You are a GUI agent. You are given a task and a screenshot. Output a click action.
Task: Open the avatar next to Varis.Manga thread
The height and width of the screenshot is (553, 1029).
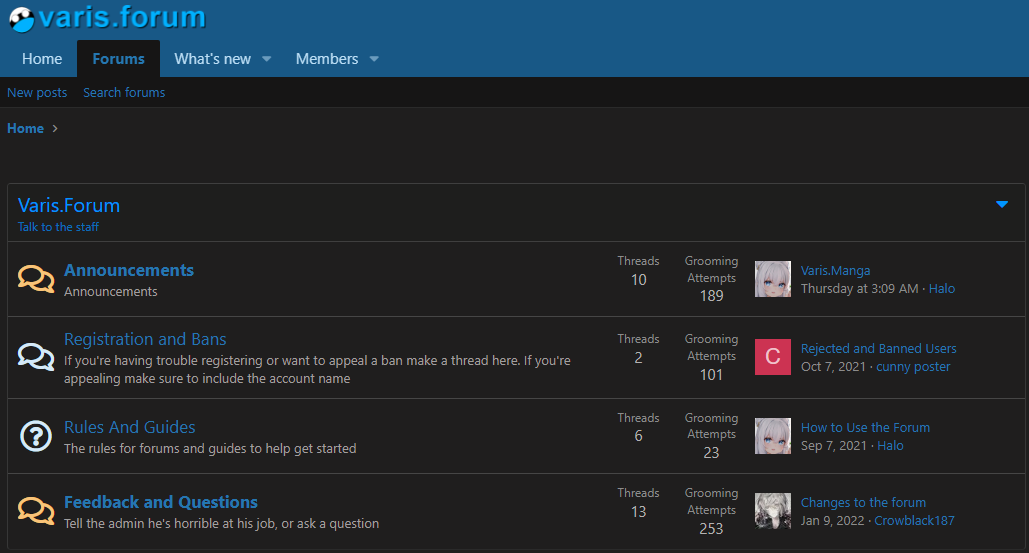coord(772,279)
